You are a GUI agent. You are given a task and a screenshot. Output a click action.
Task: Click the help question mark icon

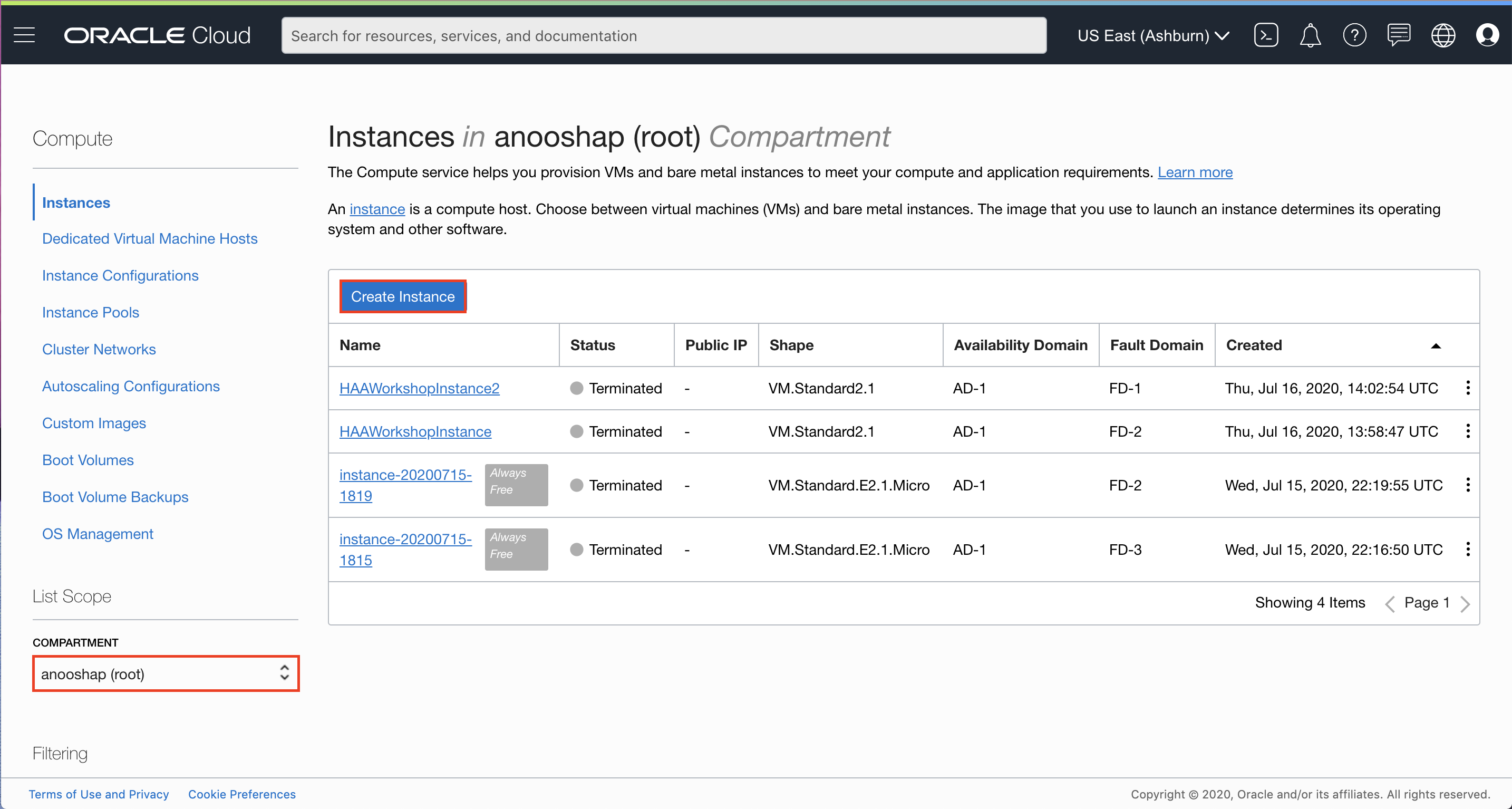(1354, 35)
